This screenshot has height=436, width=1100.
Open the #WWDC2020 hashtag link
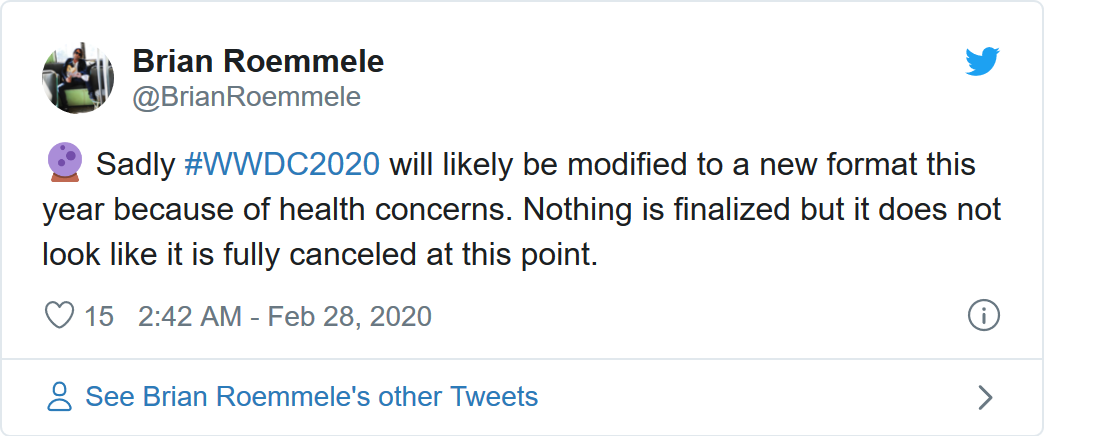282,164
